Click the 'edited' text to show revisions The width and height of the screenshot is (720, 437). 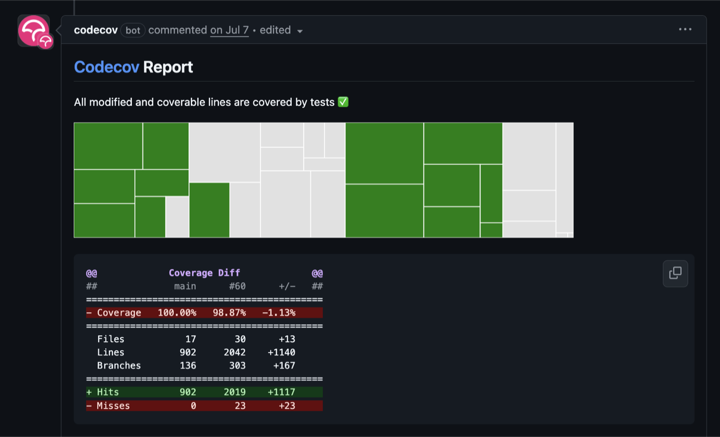(x=275, y=30)
